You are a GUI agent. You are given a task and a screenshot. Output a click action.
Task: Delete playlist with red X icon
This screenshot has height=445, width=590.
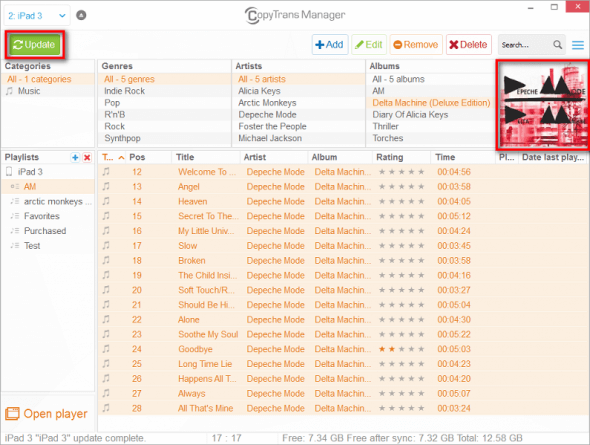tap(87, 157)
